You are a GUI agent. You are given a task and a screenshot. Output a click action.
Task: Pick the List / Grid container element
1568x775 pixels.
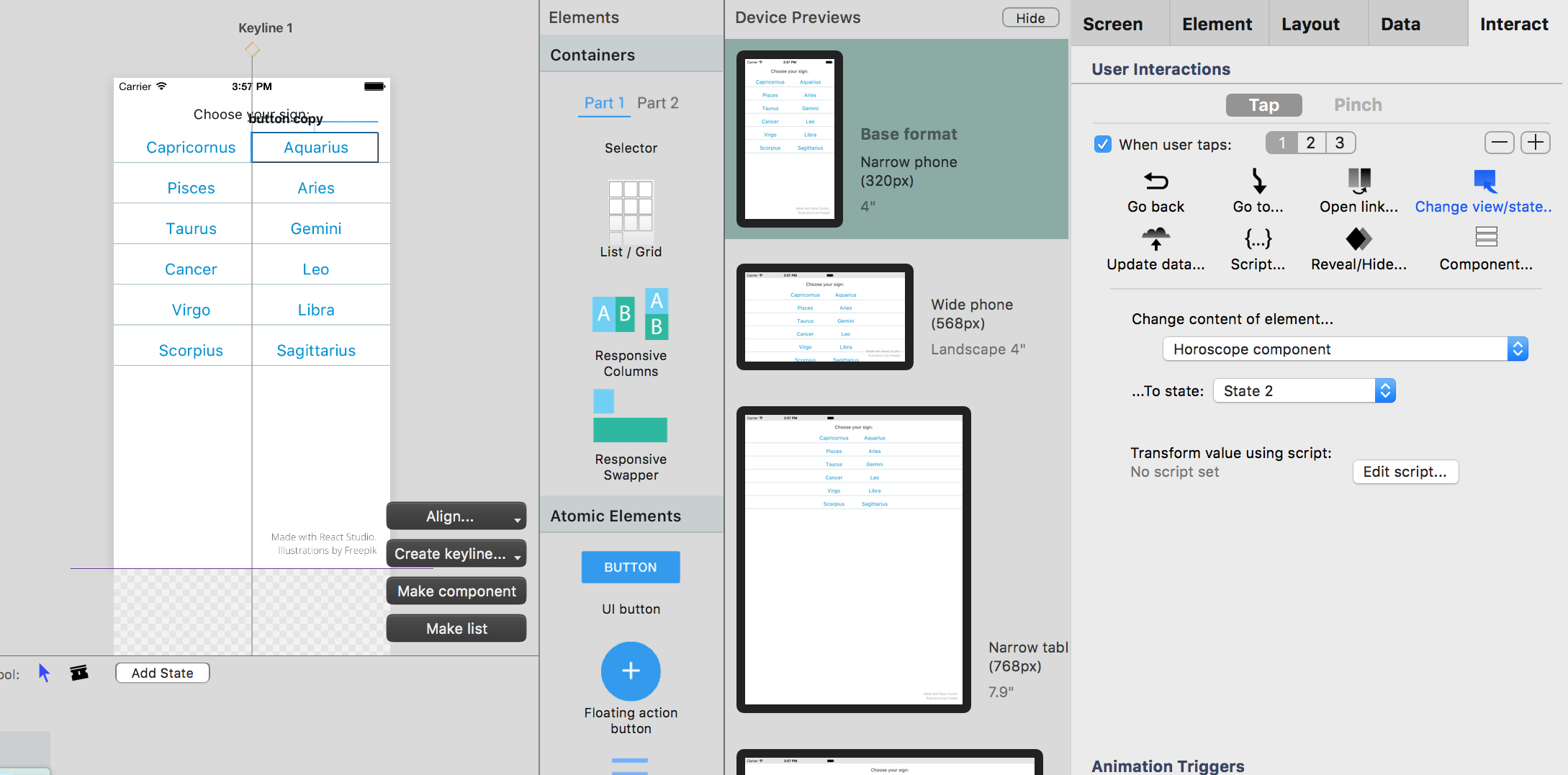click(631, 219)
